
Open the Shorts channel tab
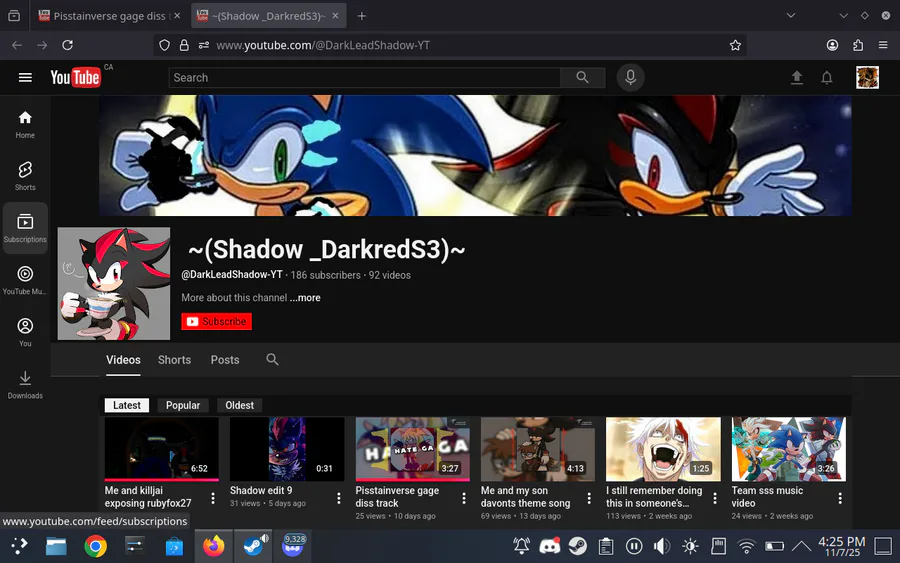(174, 359)
